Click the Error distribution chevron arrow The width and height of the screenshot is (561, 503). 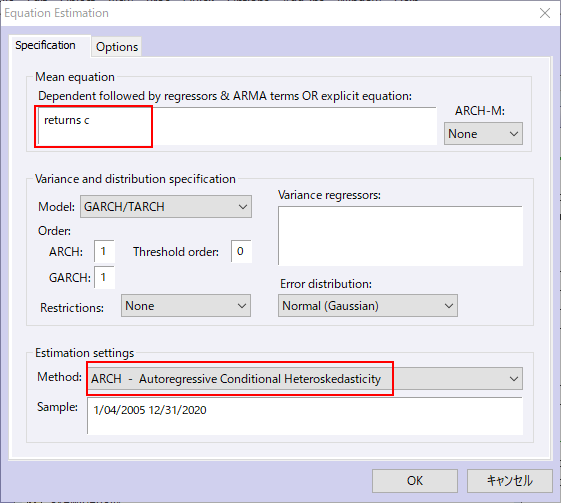coord(449,306)
